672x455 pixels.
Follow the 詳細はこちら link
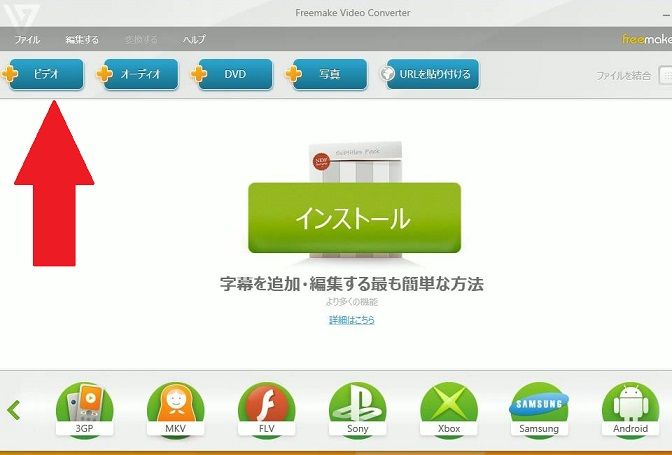[x=352, y=320]
